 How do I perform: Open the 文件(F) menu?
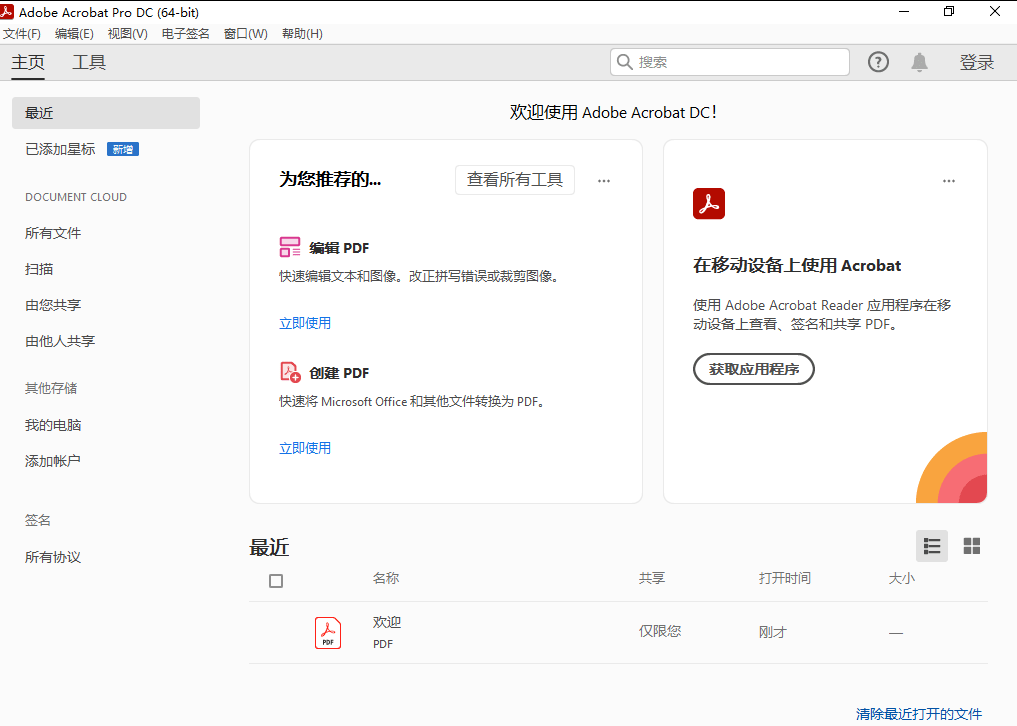coord(22,34)
